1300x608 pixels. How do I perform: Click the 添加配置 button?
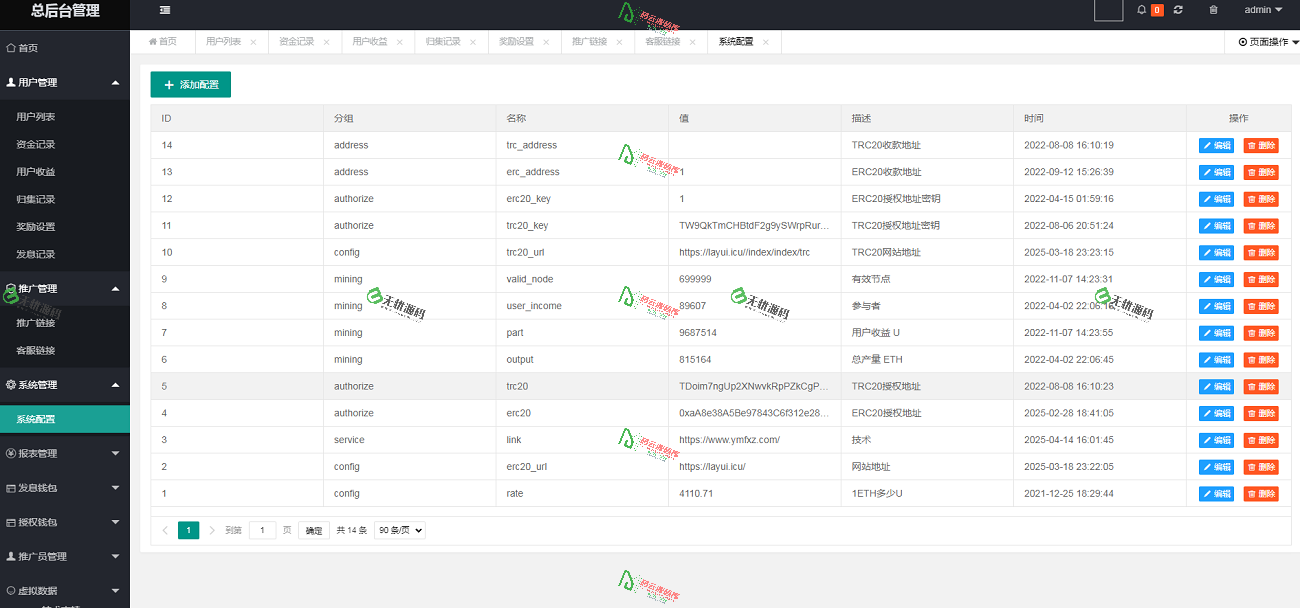[190, 84]
